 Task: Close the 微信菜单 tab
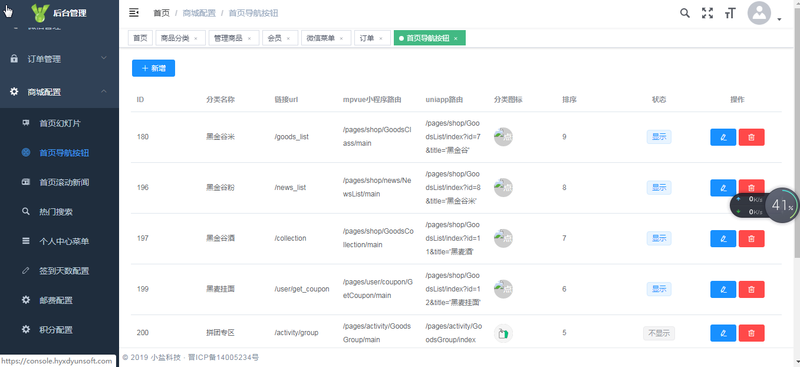point(341,38)
